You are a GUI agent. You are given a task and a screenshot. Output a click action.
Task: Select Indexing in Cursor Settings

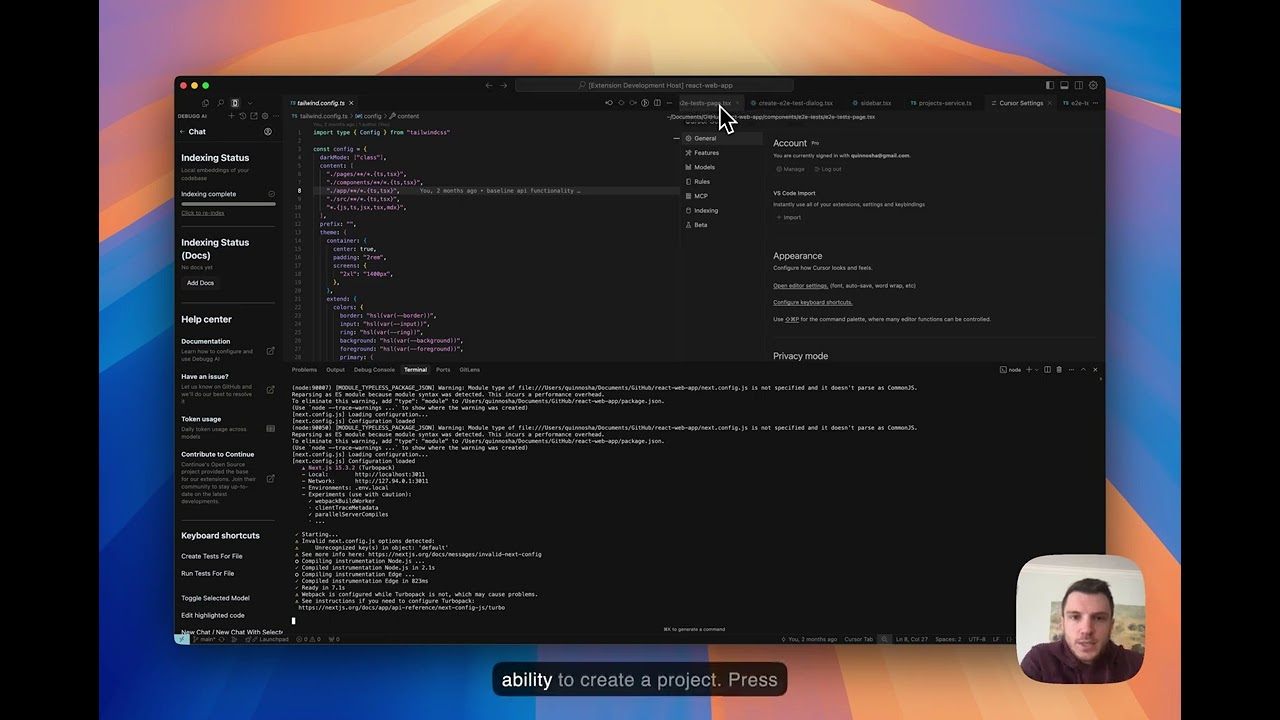[x=723, y=210]
